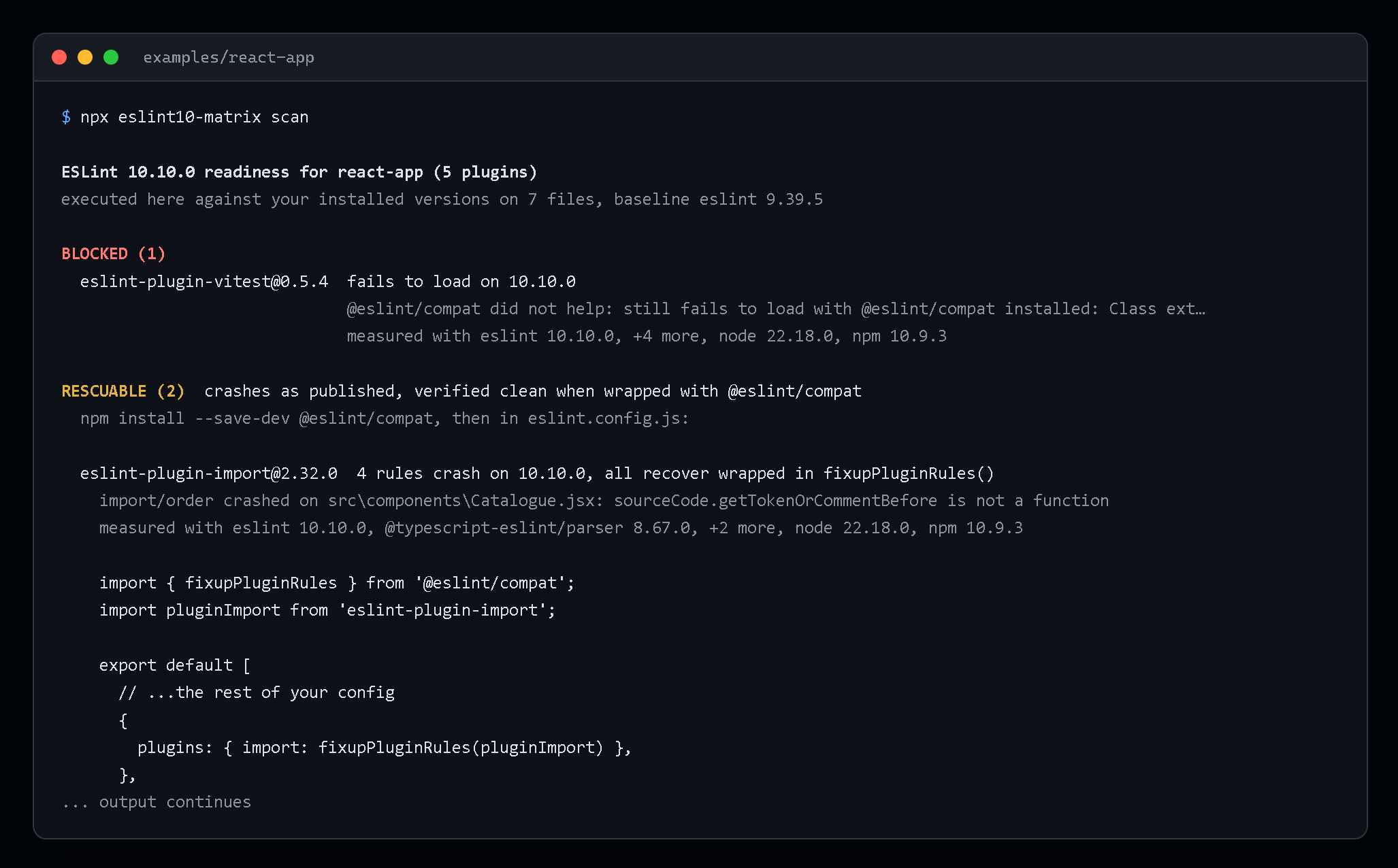Click the blue $ prompt symbol
Screen dimensions: 1398x868
[x=66, y=117]
